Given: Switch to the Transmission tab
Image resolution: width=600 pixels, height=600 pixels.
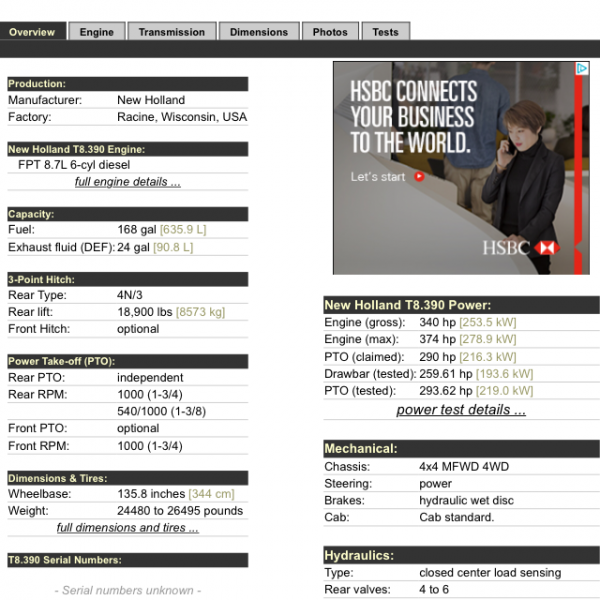Looking at the screenshot, I should click(x=172, y=31).
